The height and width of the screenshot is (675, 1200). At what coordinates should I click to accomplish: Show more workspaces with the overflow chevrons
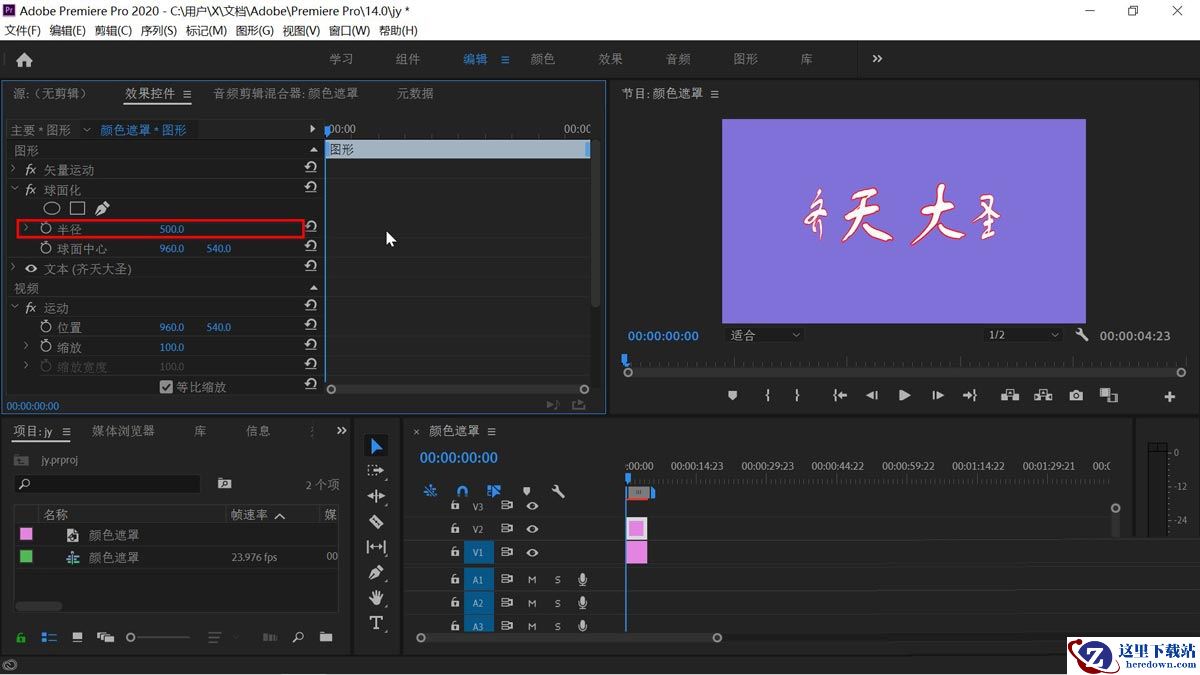coord(877,59)
